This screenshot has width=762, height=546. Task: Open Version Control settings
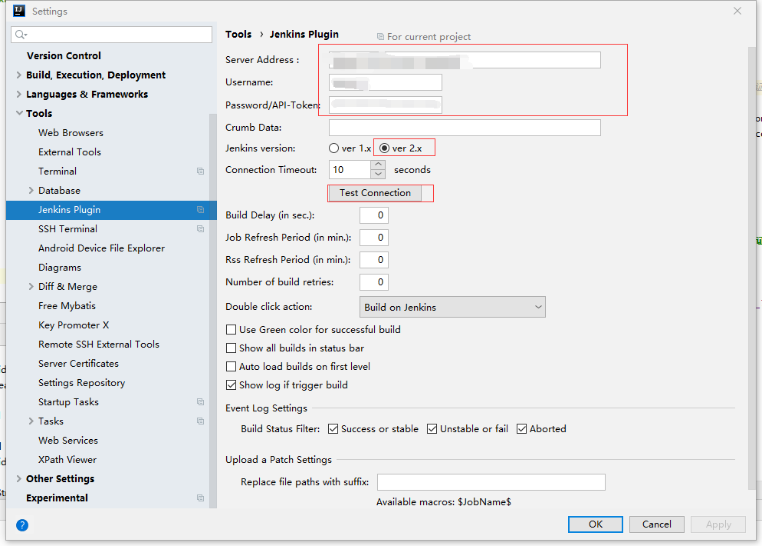coord(64,56)
